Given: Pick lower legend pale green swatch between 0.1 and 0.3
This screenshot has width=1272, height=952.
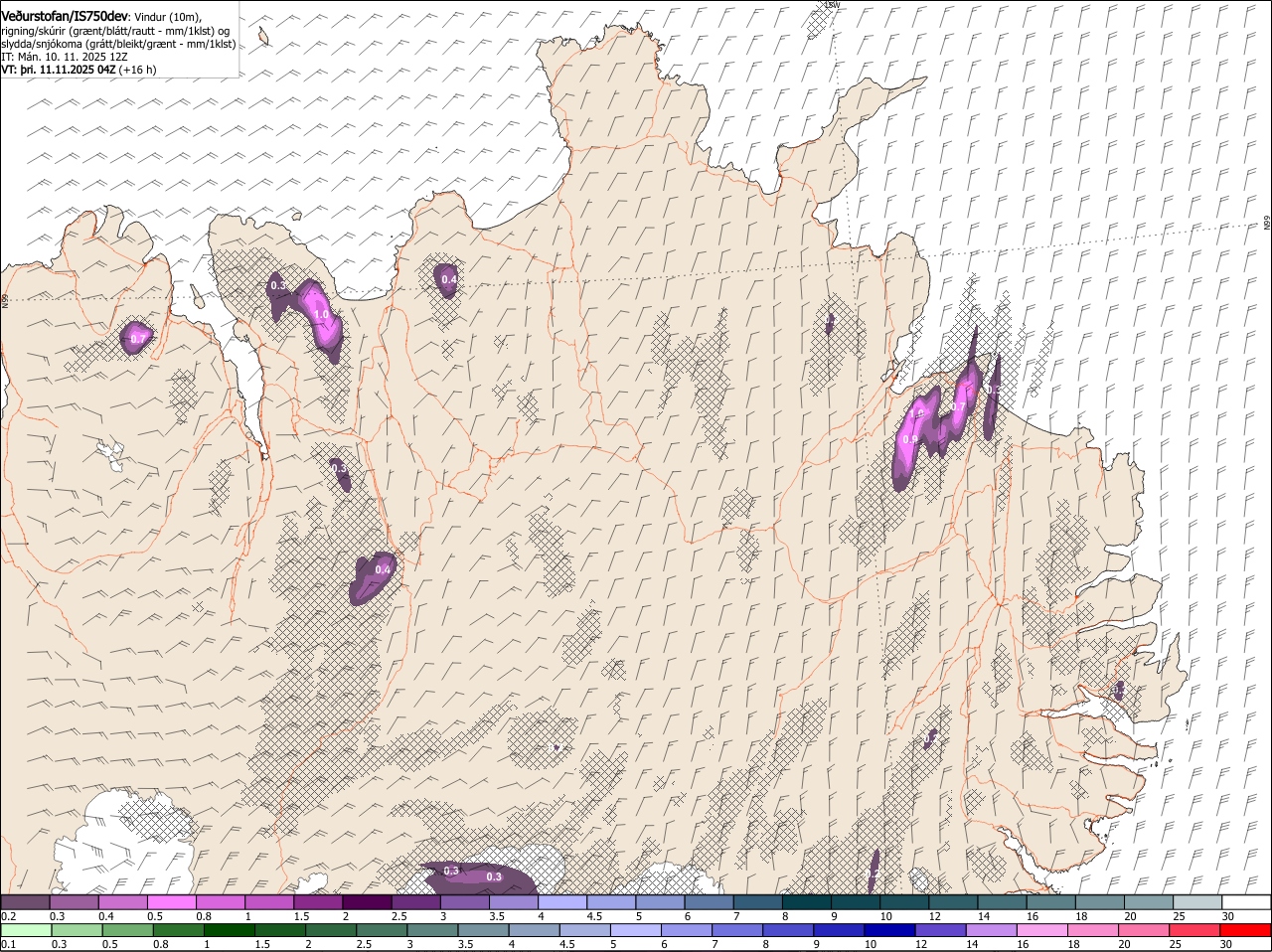Looking at the screenshot, I should [x=27, y=930].
